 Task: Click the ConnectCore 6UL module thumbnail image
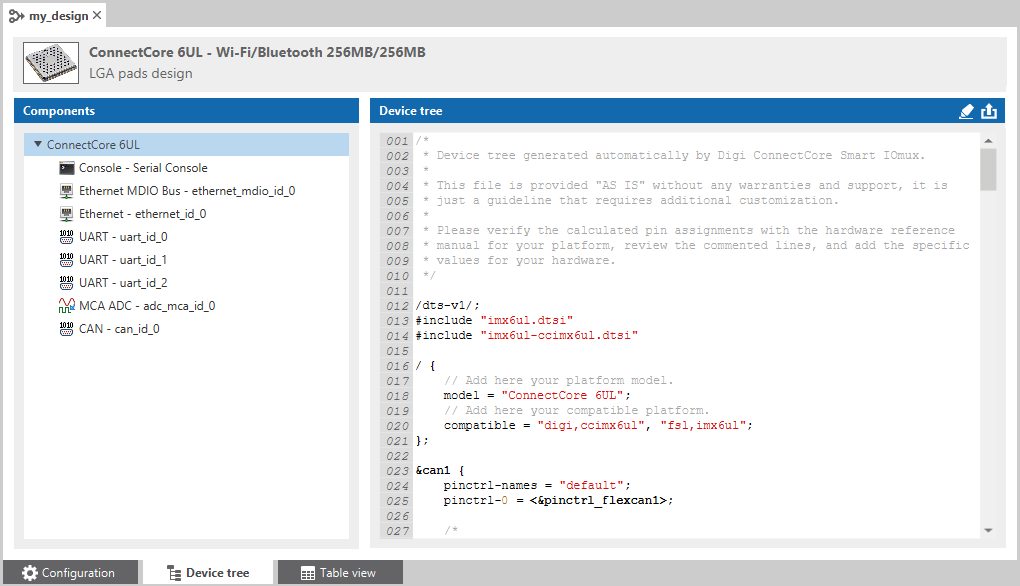50,62
